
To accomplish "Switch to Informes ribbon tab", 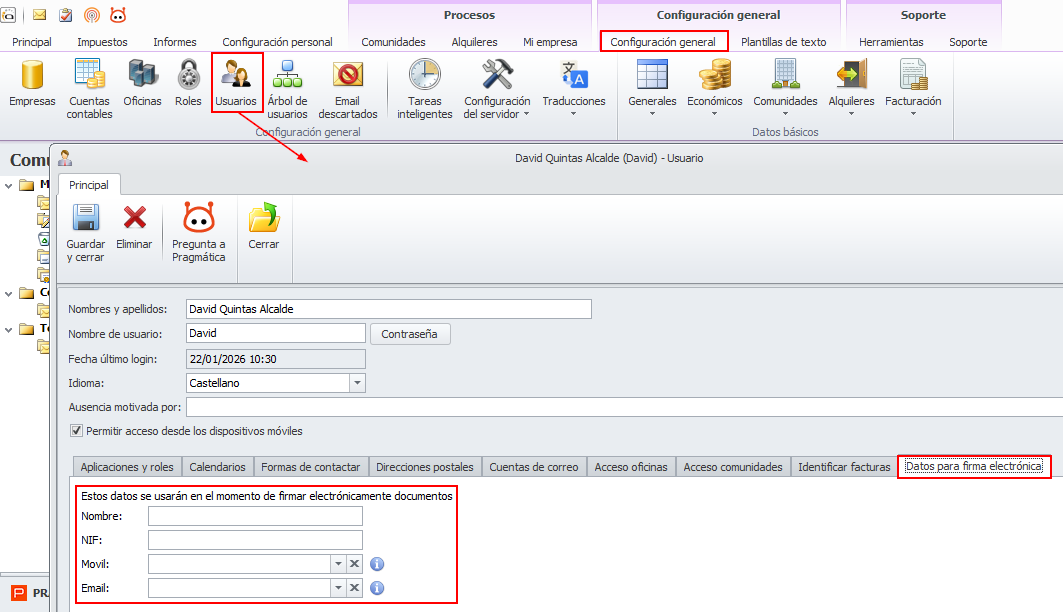I will (174, 42).
